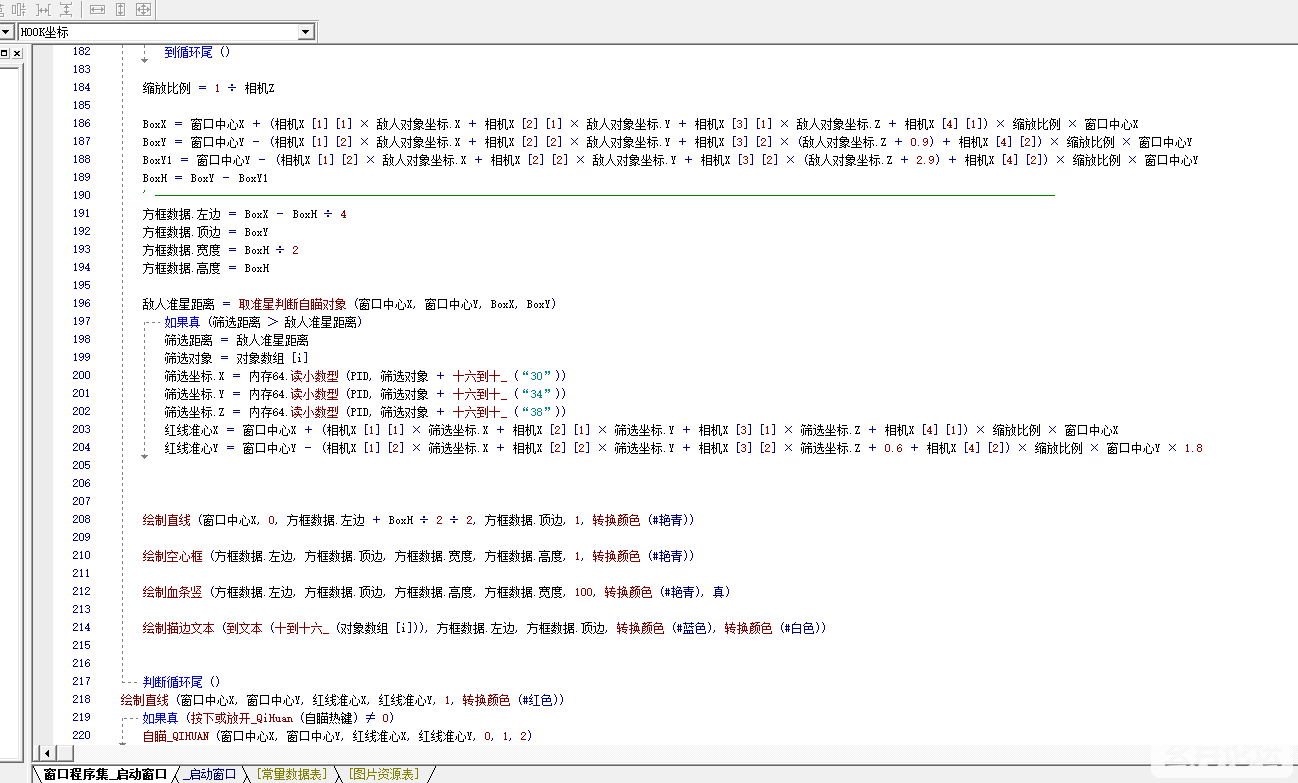The width and height of the screenshot is (1298, 783).
Task: Click the BoxH = BoxY - BoxY1 line
Action: coord(205,178)
